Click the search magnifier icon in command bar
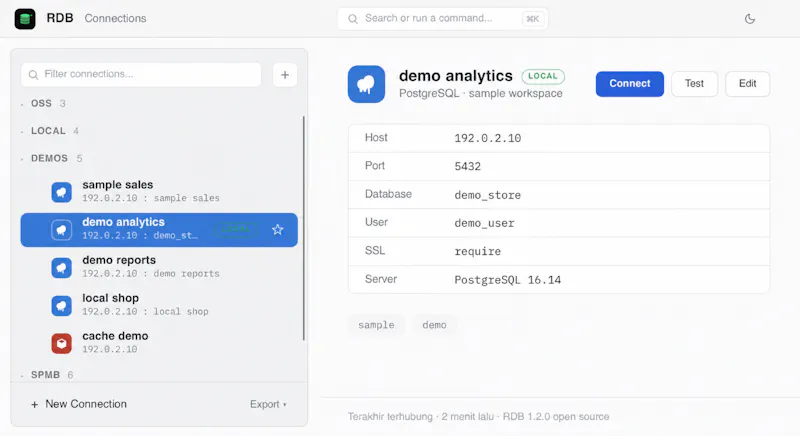This screenshot has width=800, height=436. pyautogui.click(x=353, y=19)
